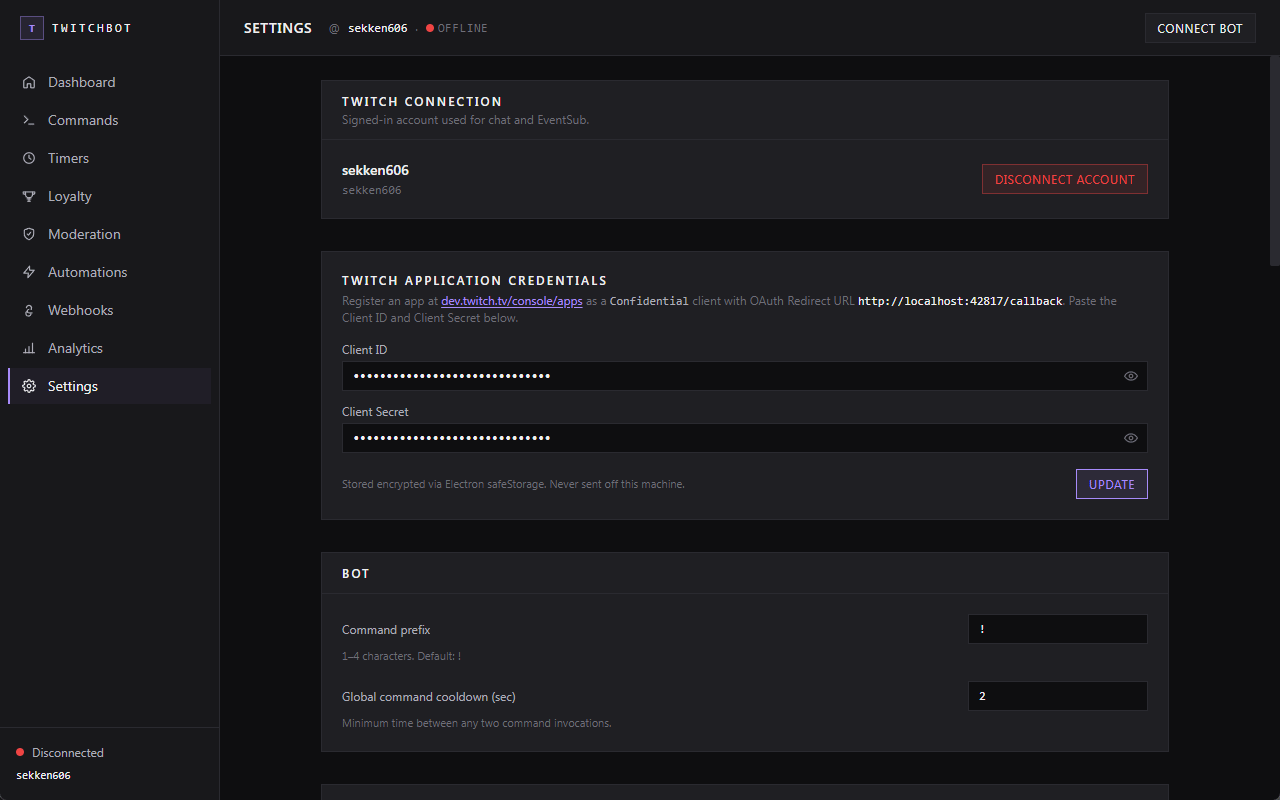Click the Timers clock icon
1280x800 pixels.
[29, 158]
